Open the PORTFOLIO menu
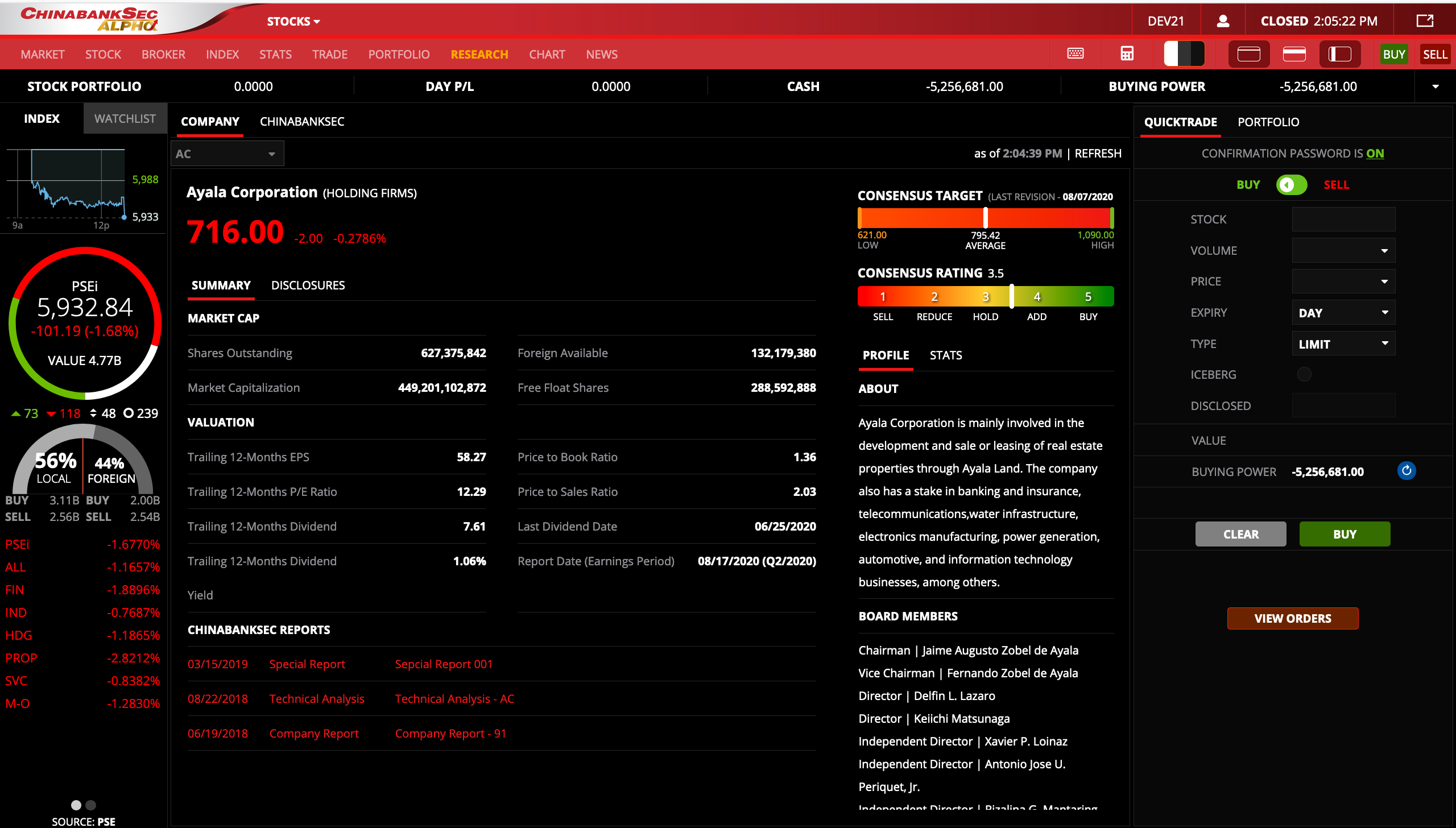 (x=399, y=55)
